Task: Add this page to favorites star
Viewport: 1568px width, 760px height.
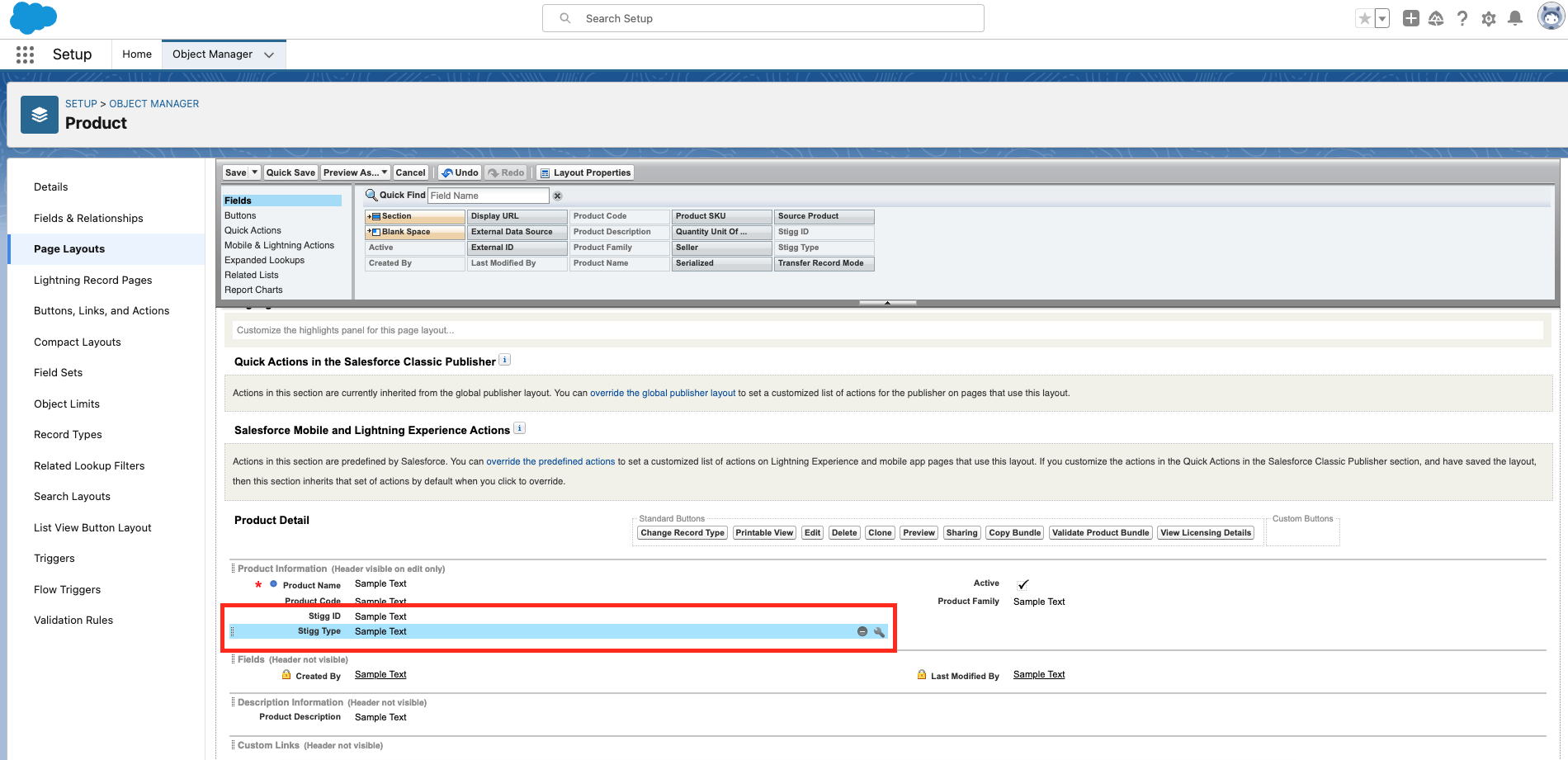Action: (x=1365, y=18)
